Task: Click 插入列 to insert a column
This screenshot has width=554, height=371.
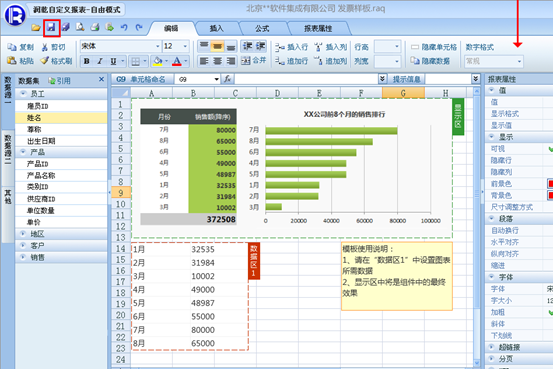Action: [x=331, y=47]
